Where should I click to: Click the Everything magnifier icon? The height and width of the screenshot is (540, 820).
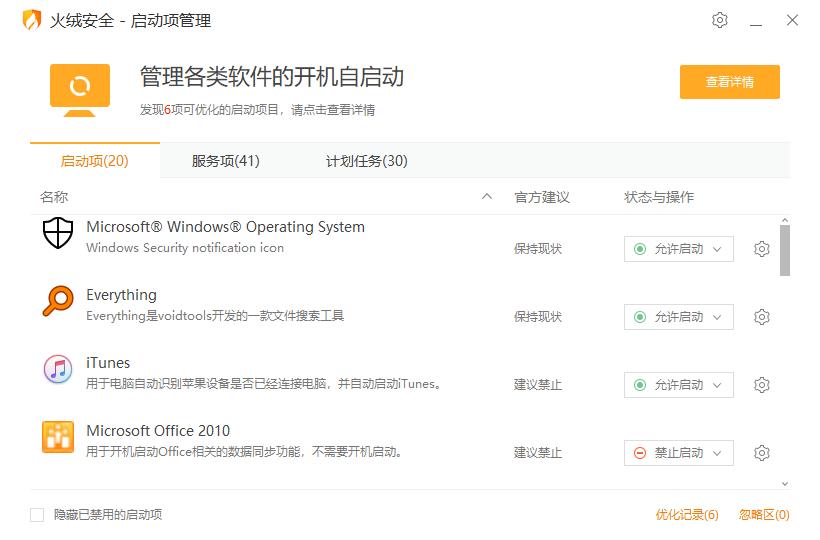tap(58, 301)
